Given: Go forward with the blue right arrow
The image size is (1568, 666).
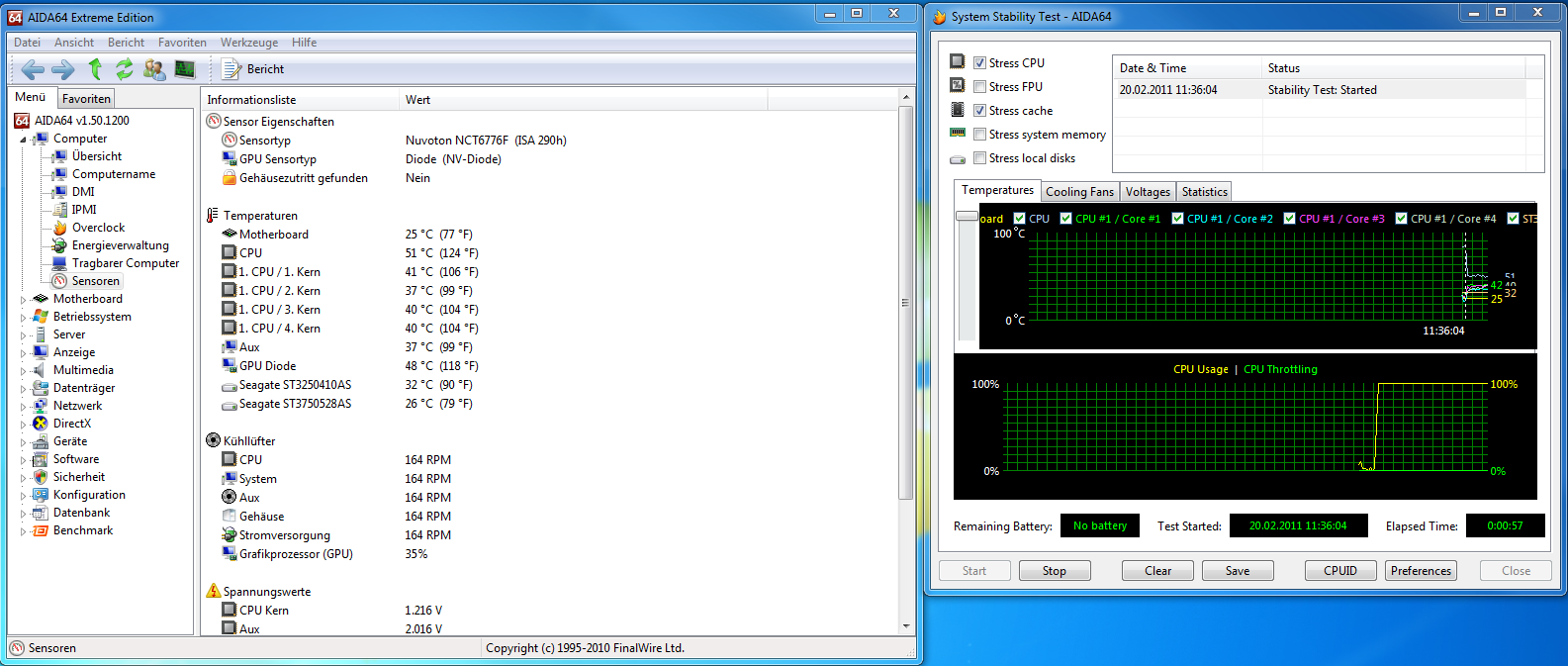Looking at the screenshot, I should [62, 69].
